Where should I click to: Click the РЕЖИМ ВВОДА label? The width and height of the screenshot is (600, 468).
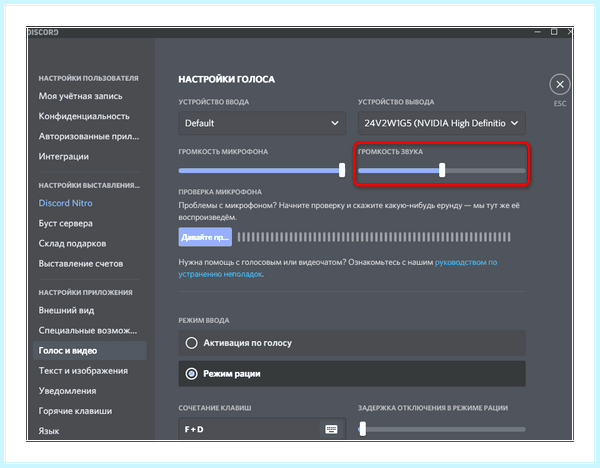click(x=204, y=321)
